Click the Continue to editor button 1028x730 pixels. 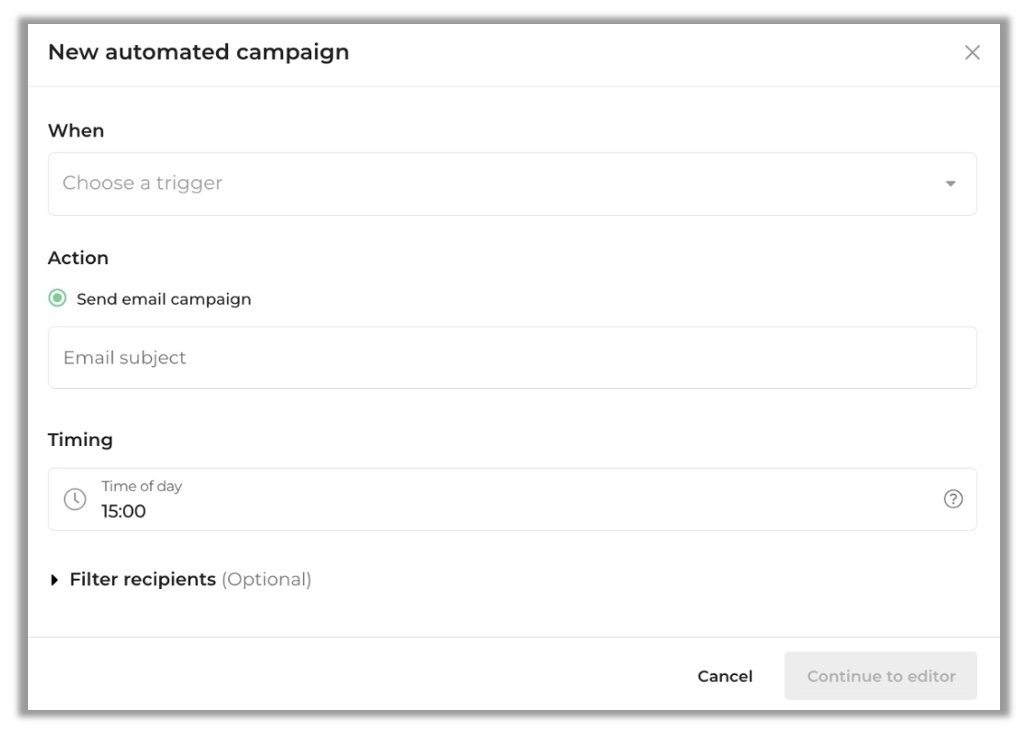(880, 676)
